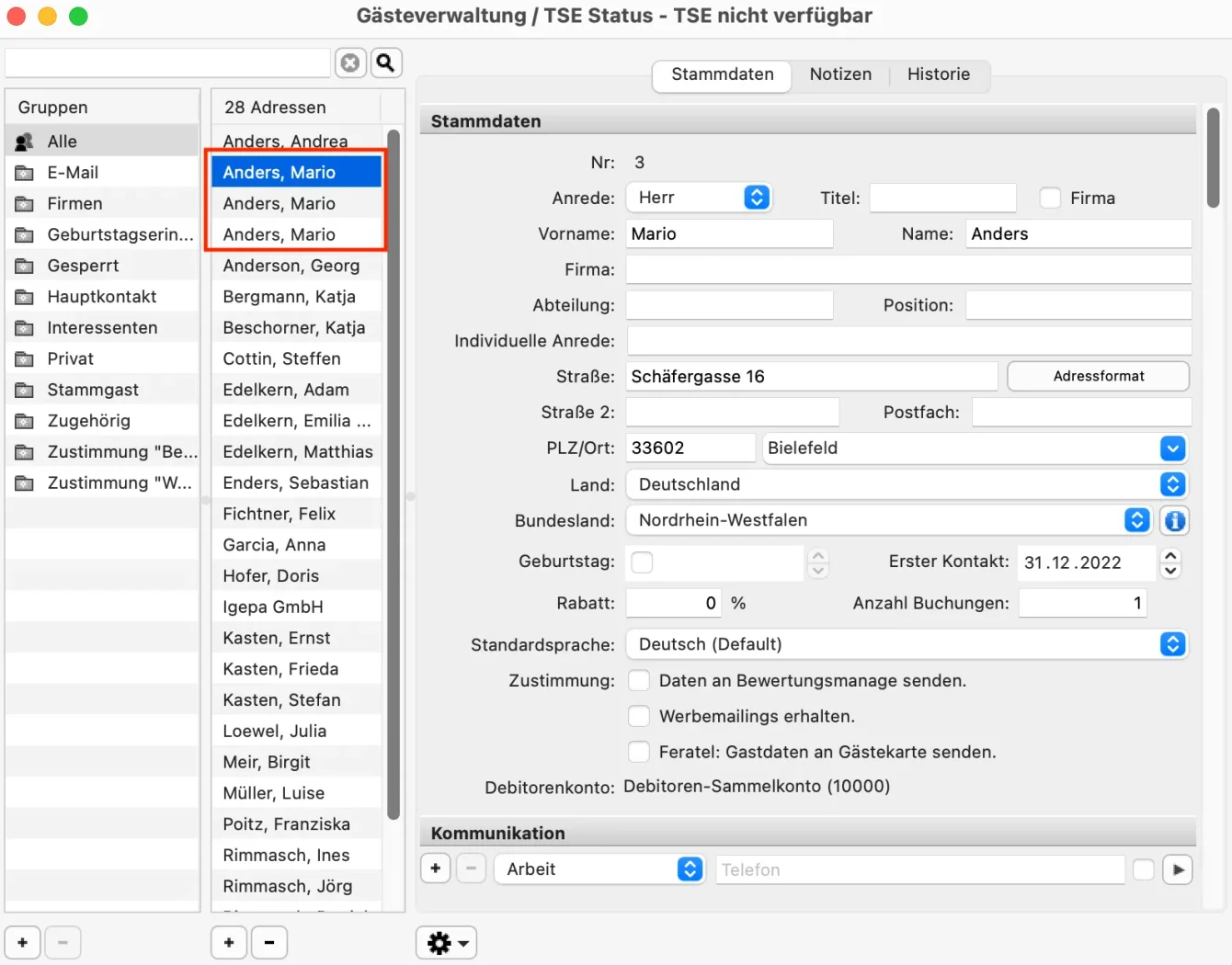The height and width of the screenshot is (965, 1232).
Task: Click the Vorname field containing Mario
Action: click(730, 233)
